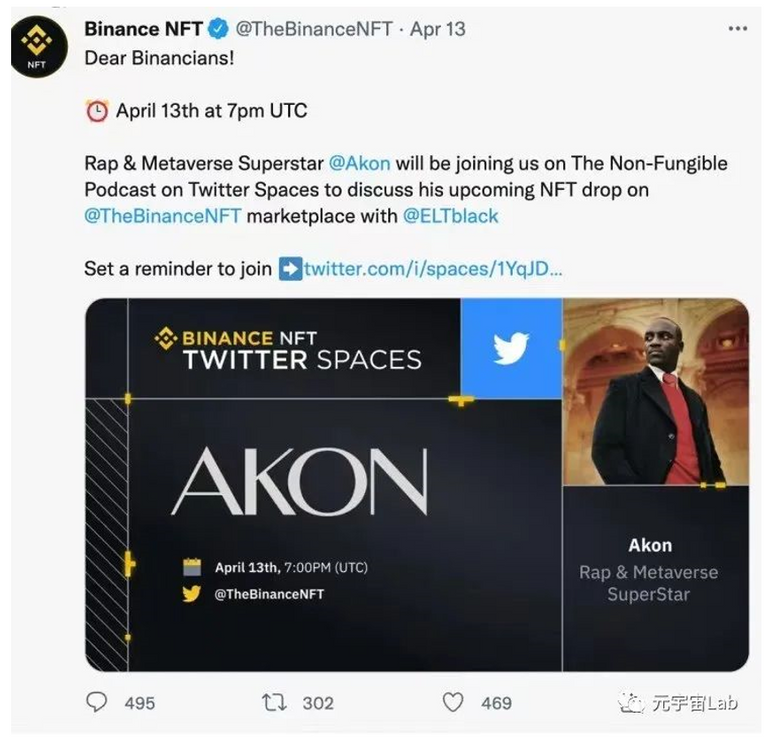Click the yellow Twitter bird icon in banner

click(x=192, y=594)
